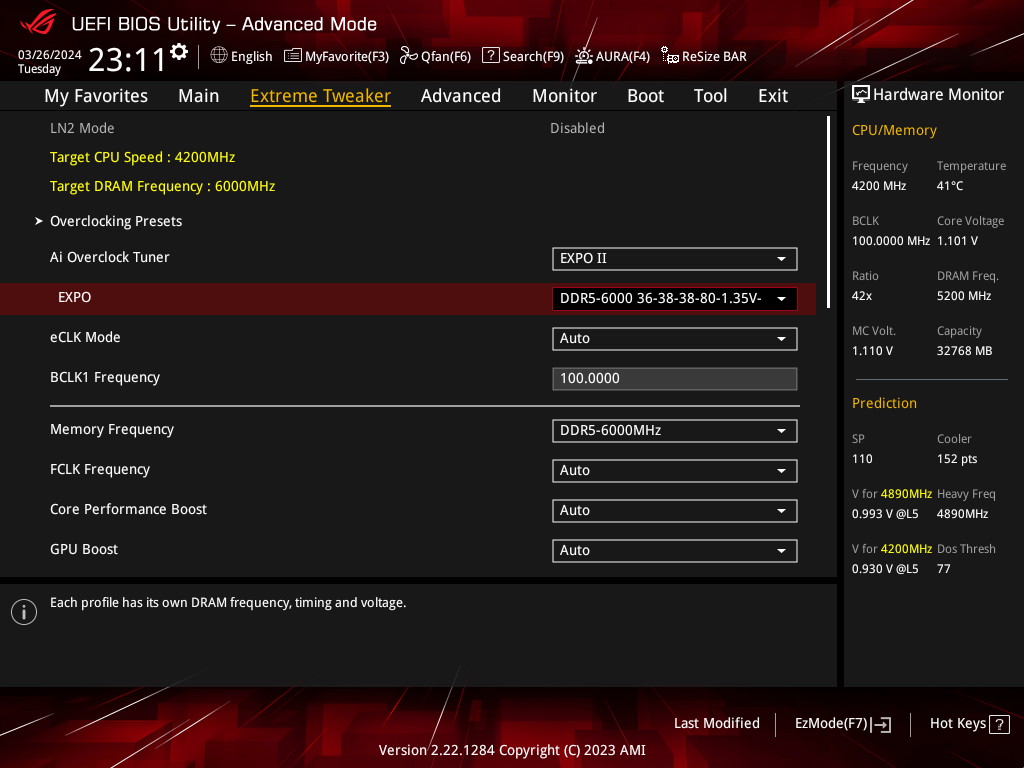This screenshot has width=1024, height=768.
Task: Click the 4200 MHz frequency value
Action: click(879, 186)
